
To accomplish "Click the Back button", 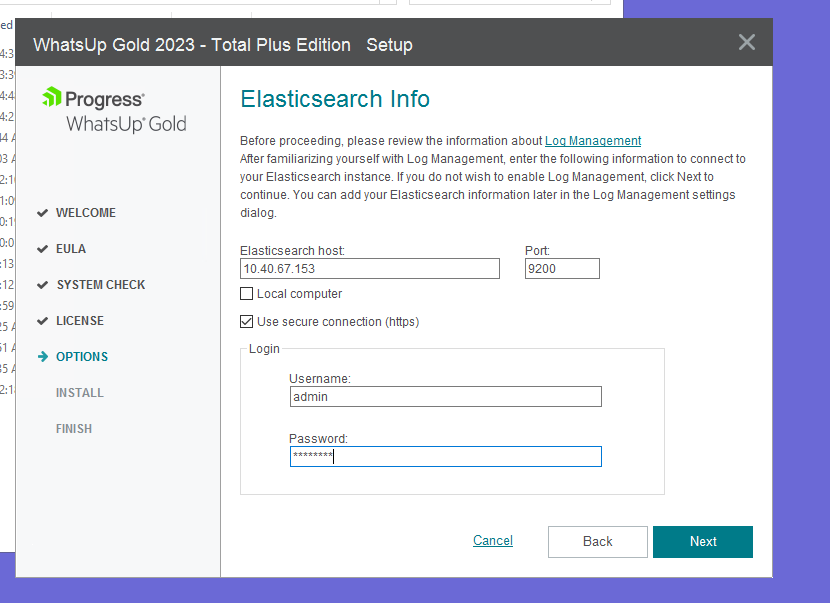I will click(597, 541).
